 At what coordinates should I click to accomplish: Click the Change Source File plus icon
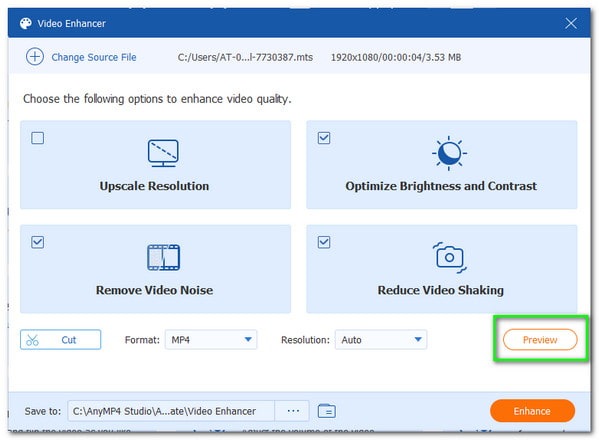(x=35, y=57)
